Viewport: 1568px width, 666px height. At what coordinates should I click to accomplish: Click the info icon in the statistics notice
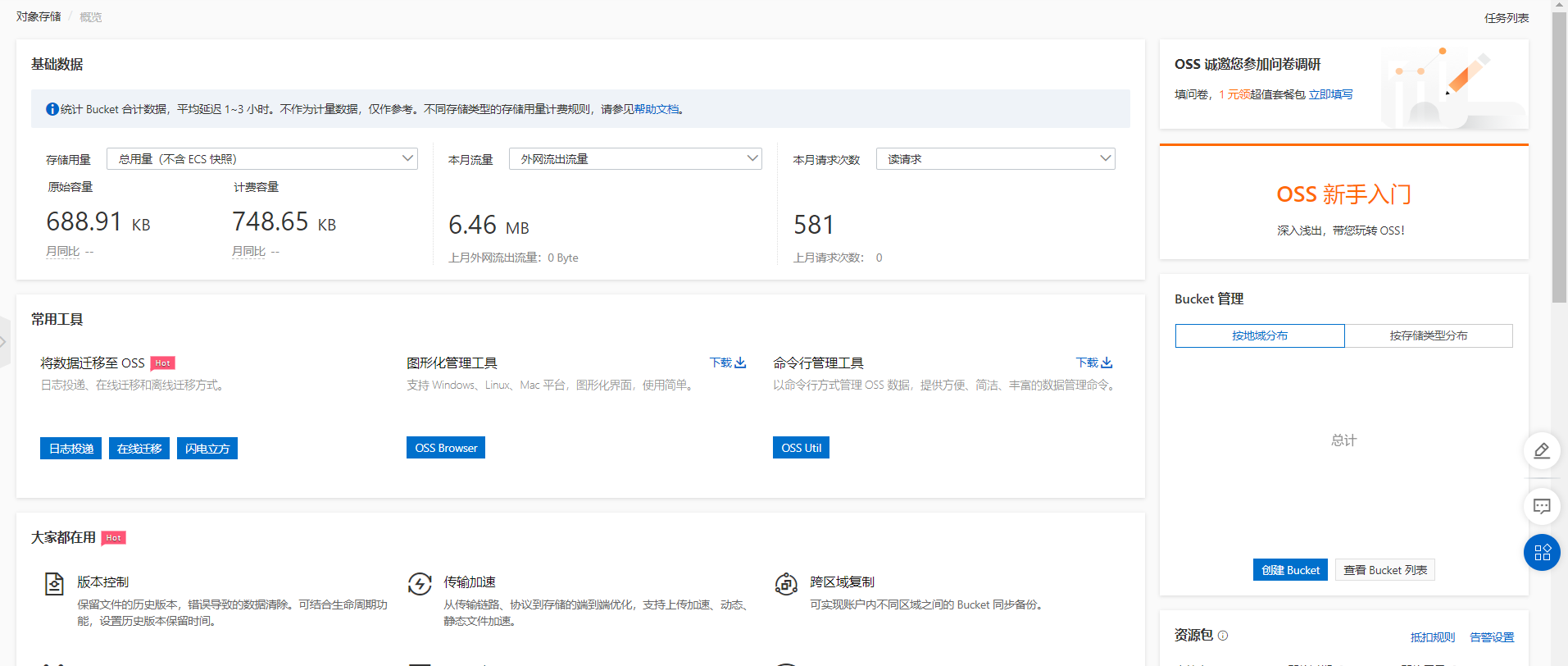[52, 109]
